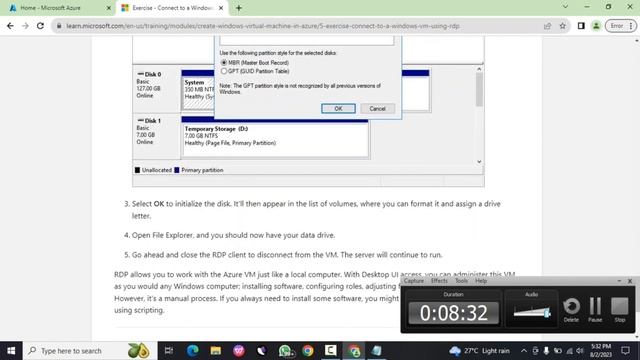Open the Windows Start menu
The height and width of the screenshot is (360, 640).
[11, 351]
